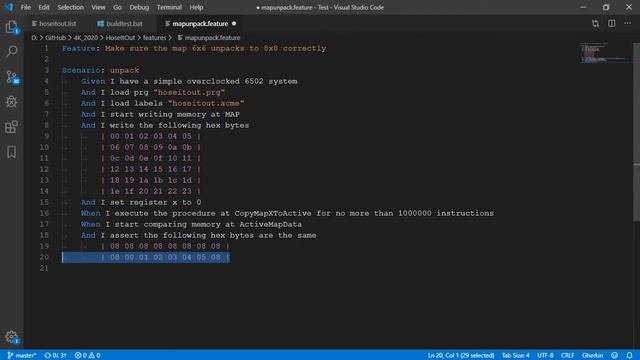The height and width of the screenshot is (360, 640).
Task: Open the Manage gear settings
Action: point(11,337)
